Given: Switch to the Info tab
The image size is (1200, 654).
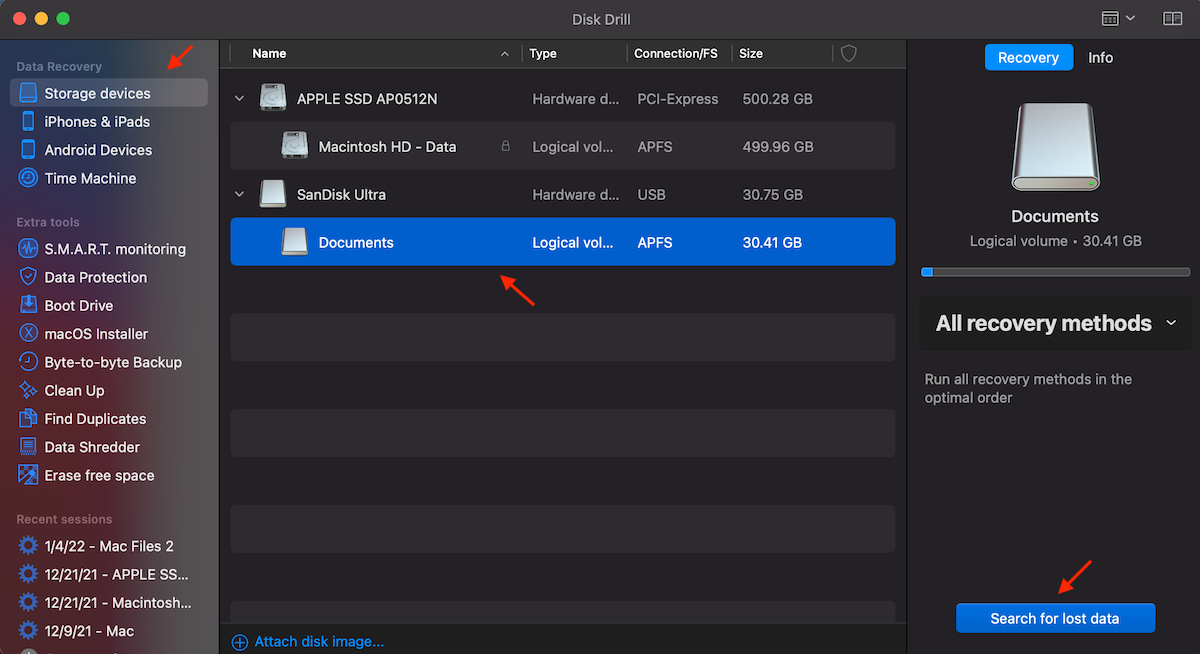Looking at the screenshot, I should (1100, 57).
